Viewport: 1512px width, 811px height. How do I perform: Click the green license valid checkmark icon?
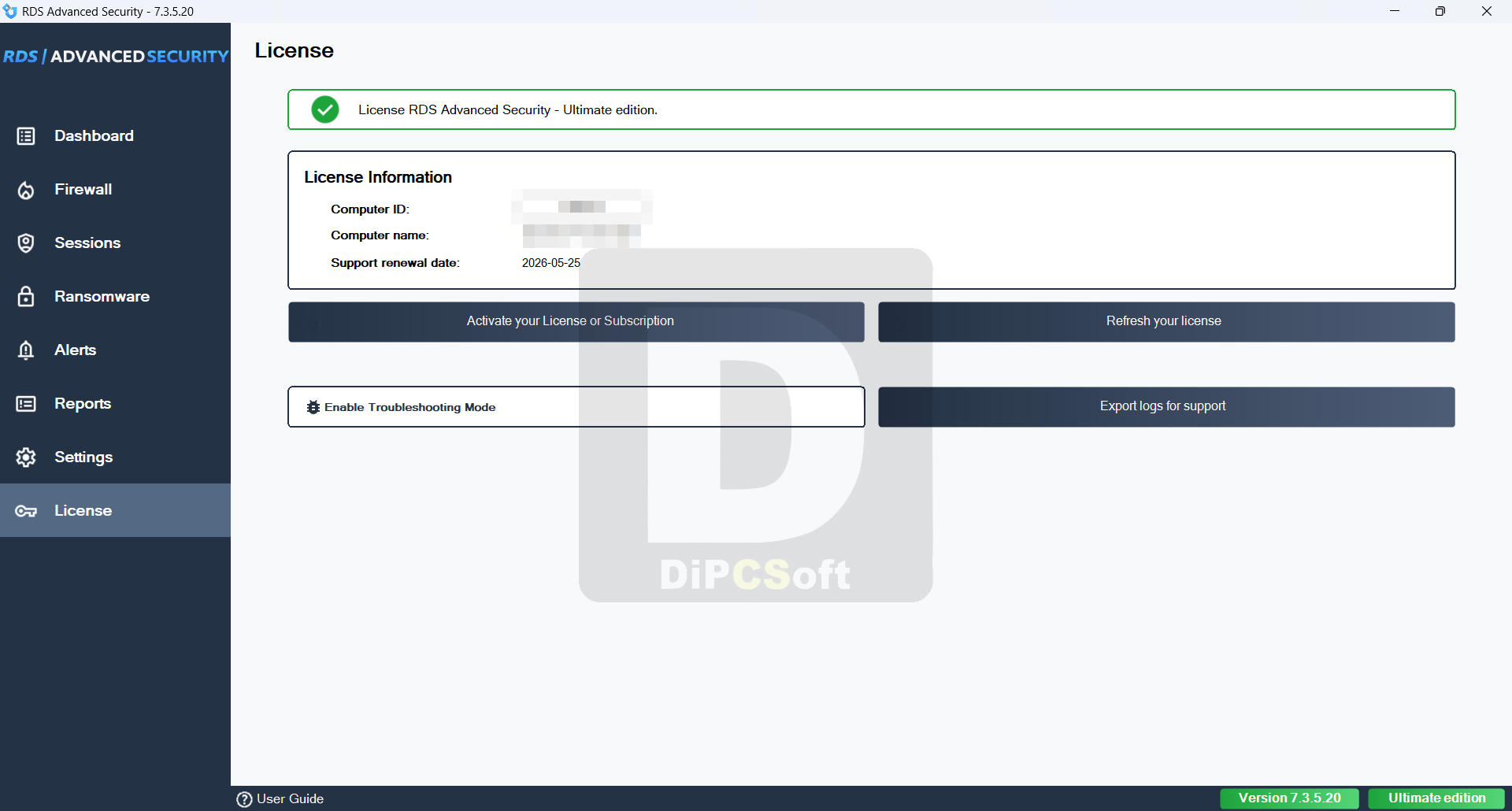click(x=325, y=109)
